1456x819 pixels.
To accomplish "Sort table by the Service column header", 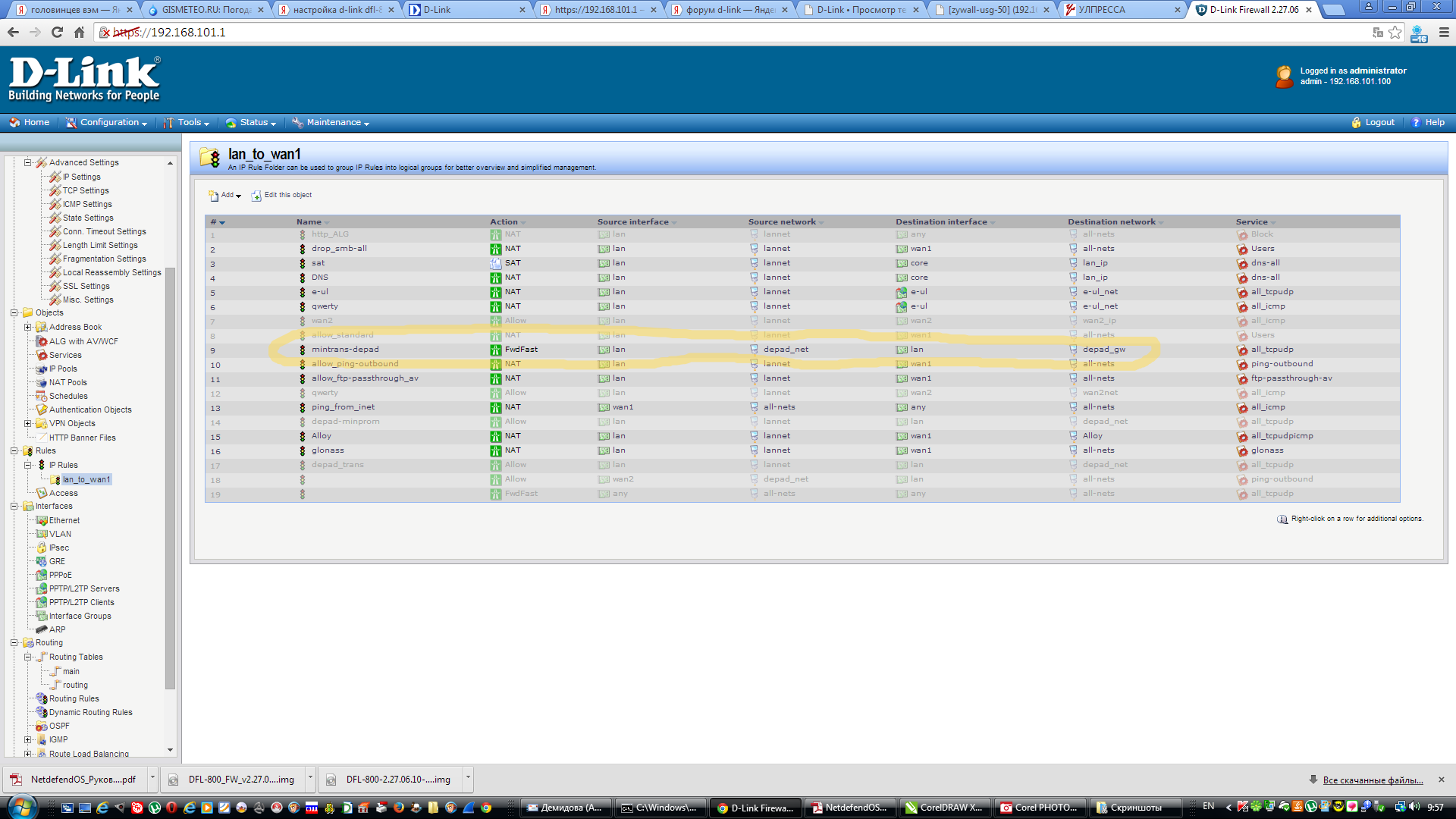I will click(1252, 222).
